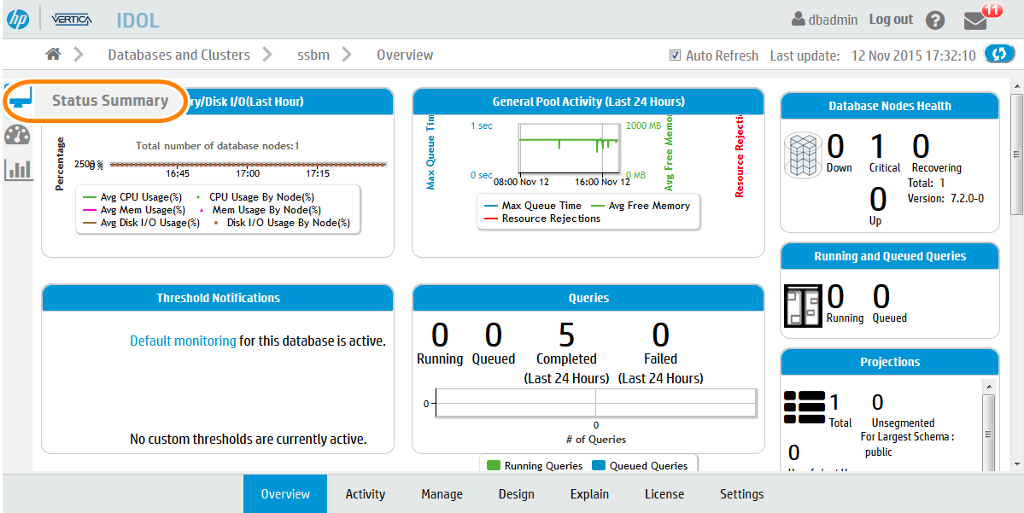
Task: Click the projections list icon
Action: point(804,409)
